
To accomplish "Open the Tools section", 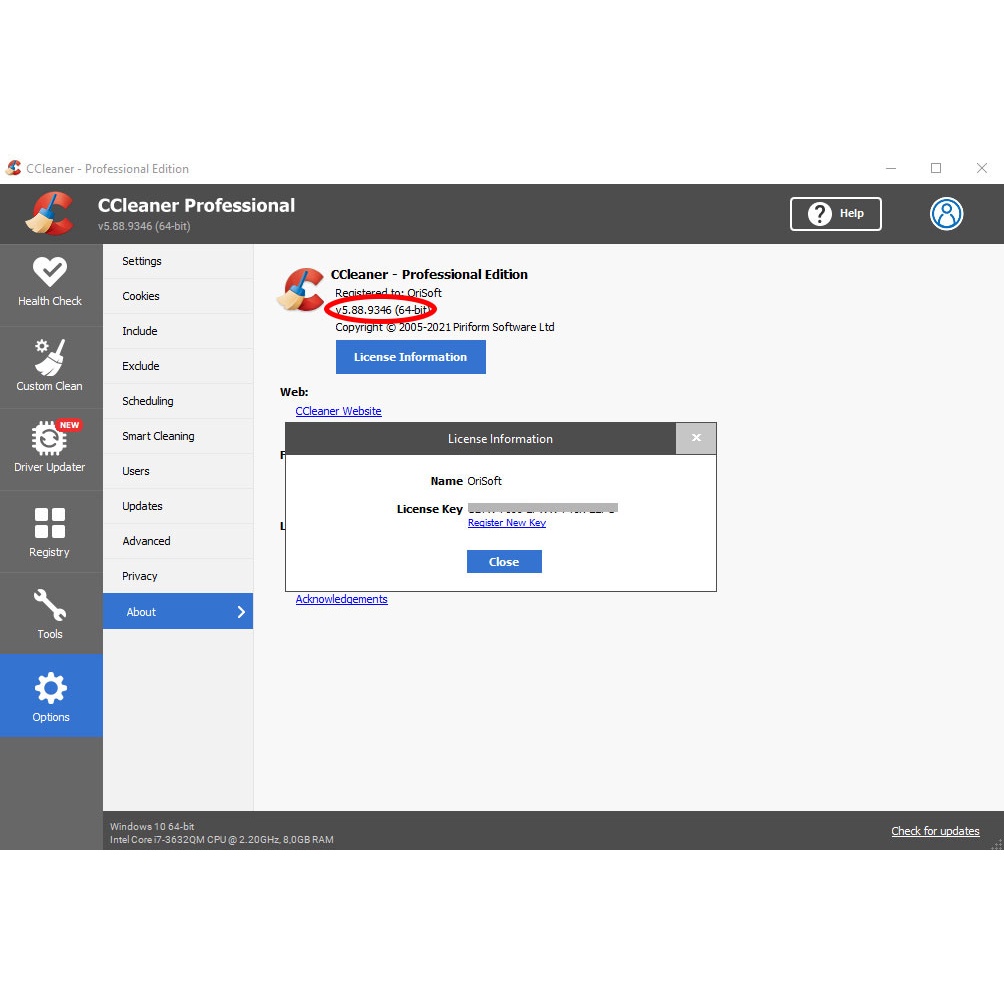I will pos(50,613).
